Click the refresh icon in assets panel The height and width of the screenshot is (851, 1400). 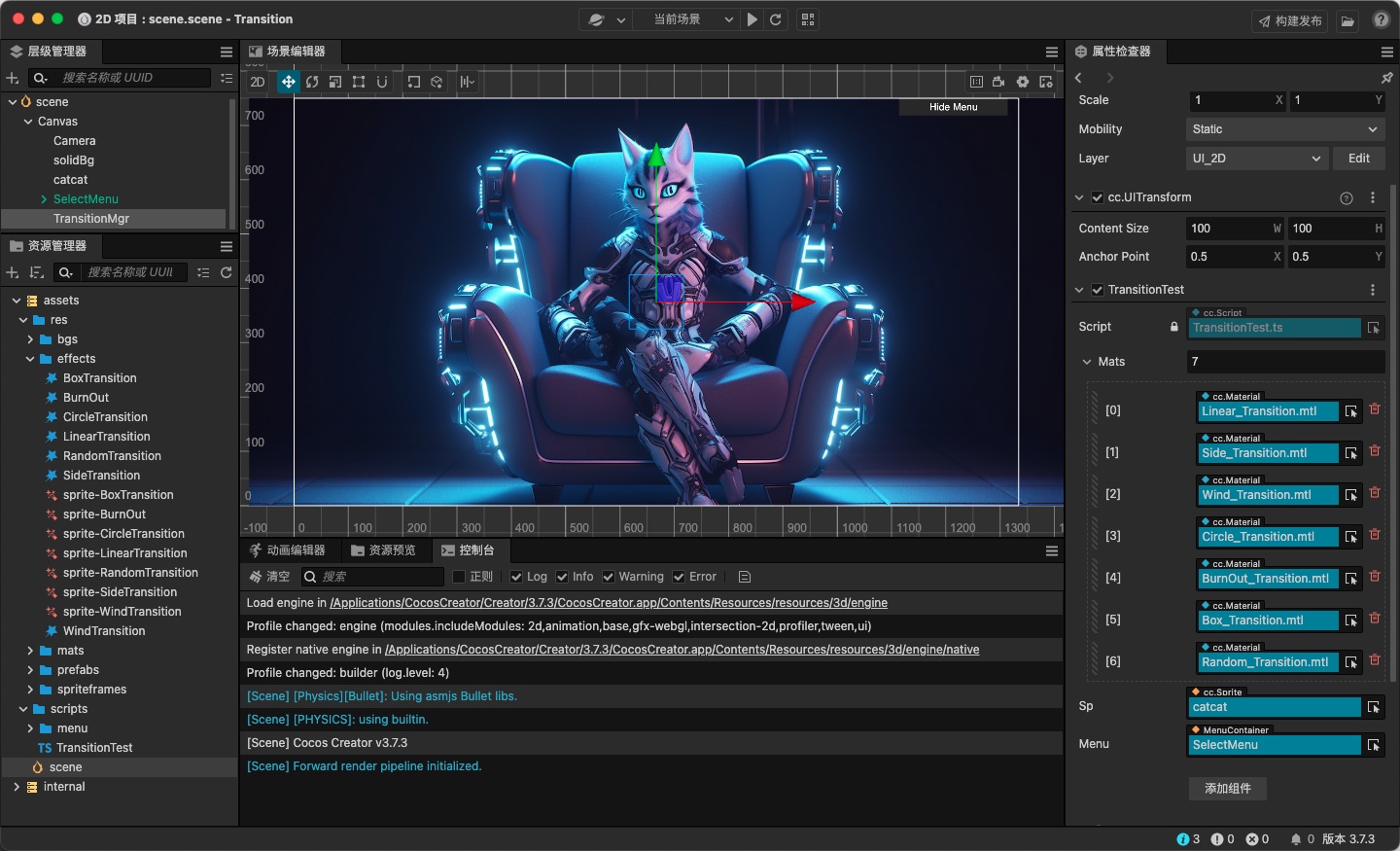(x=227, y=272)
